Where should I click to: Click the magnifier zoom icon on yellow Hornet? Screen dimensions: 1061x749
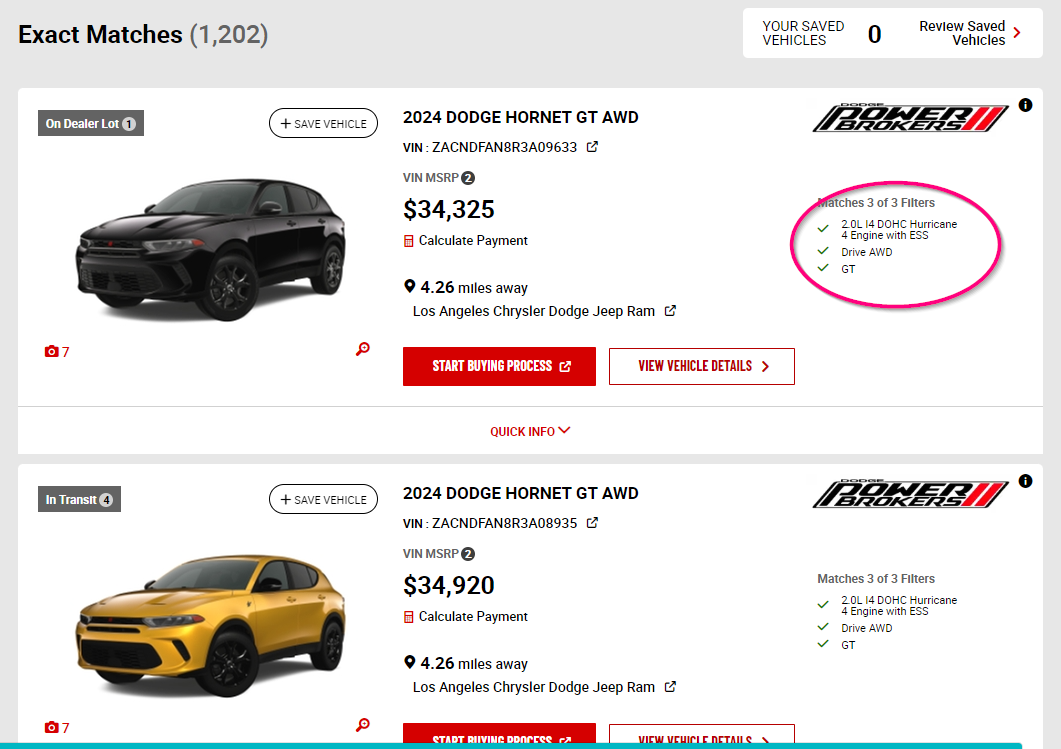coord(363,725)
